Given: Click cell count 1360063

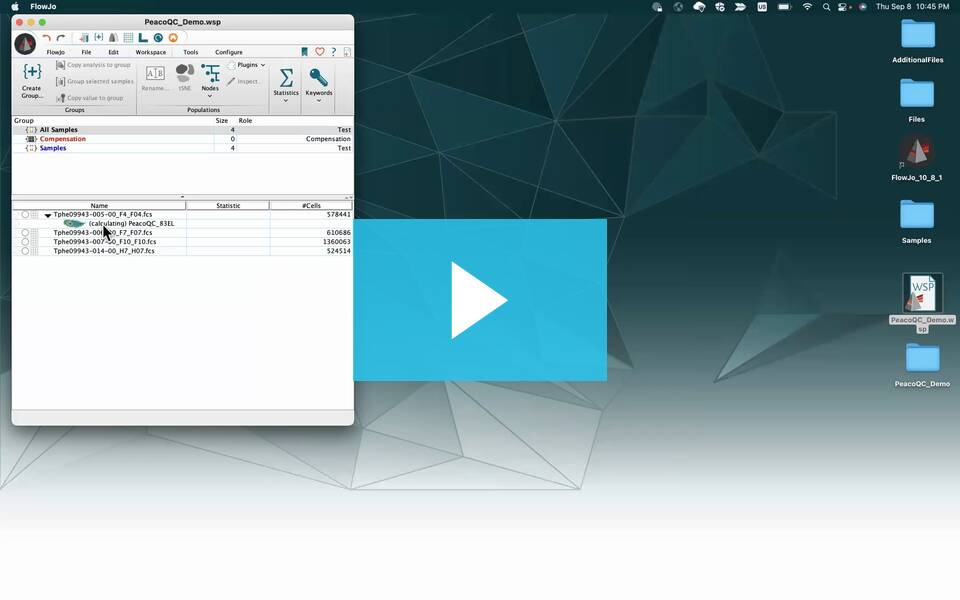Looking at the screenshot, I should point(336,242).
